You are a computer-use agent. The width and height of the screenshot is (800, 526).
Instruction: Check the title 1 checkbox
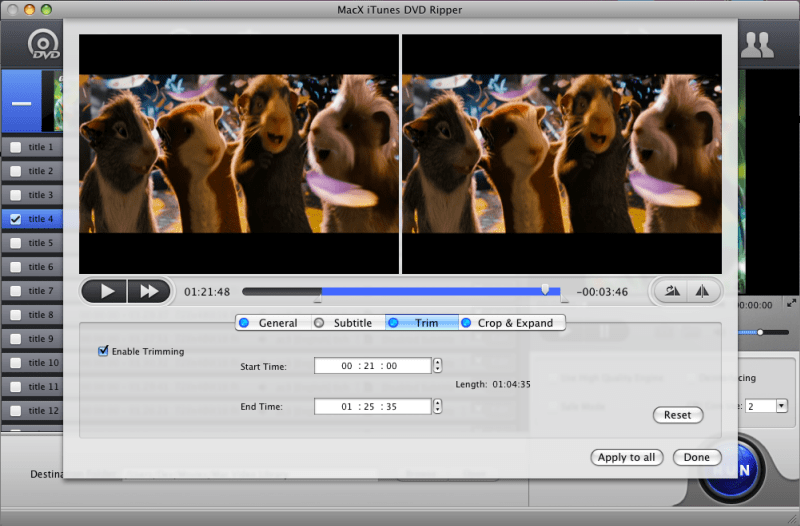click(x=16, y=147)
